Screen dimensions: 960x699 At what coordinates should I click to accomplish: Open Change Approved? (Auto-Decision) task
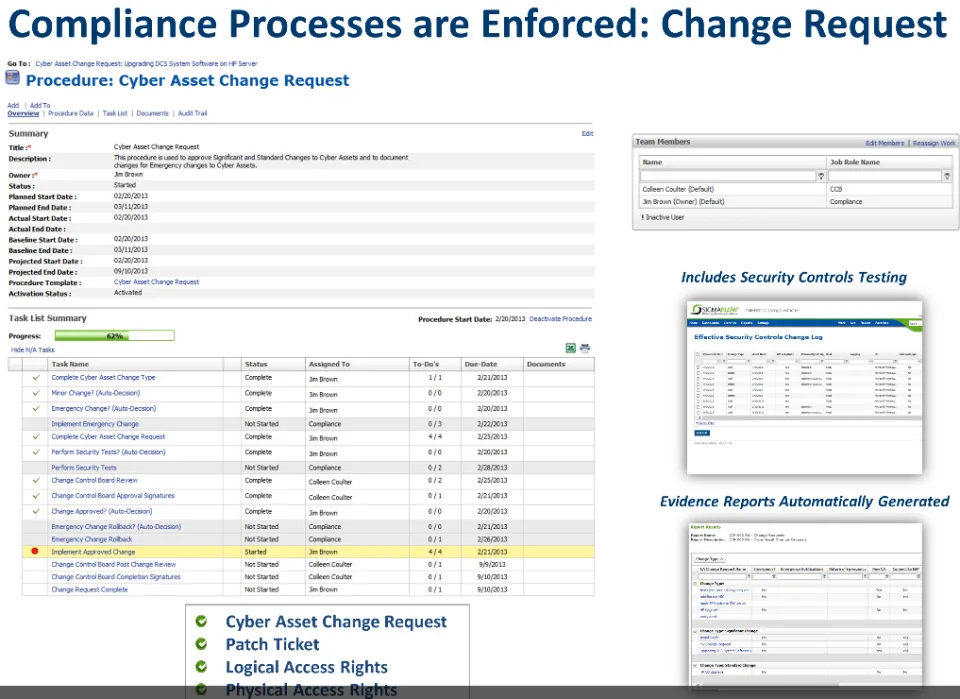click(102, 511)
